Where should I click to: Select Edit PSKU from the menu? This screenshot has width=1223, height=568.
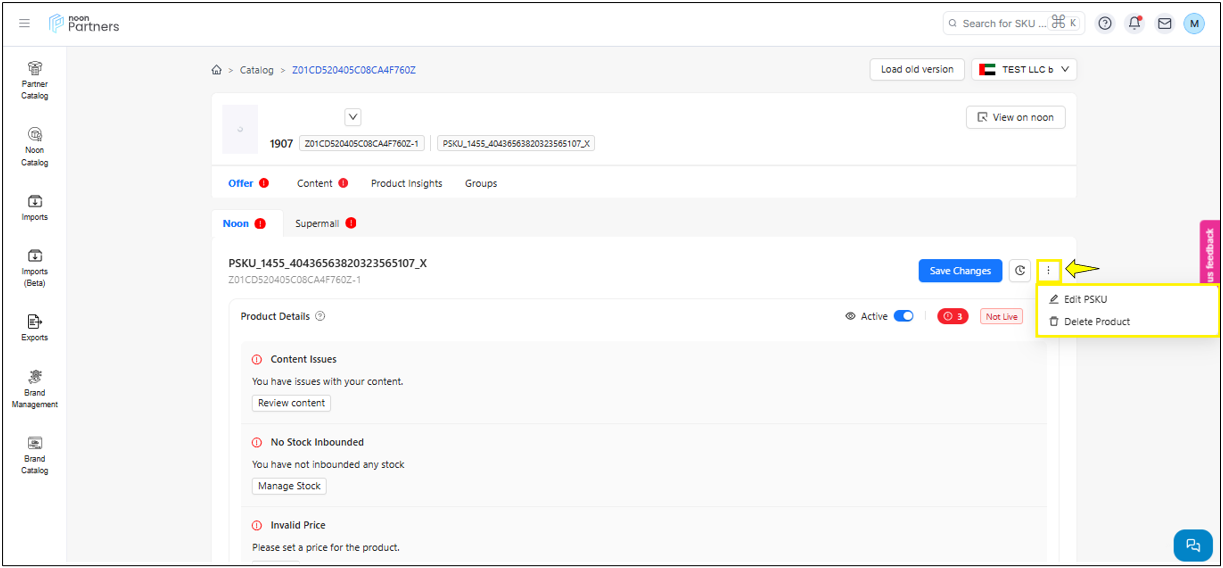point(1085,299)
